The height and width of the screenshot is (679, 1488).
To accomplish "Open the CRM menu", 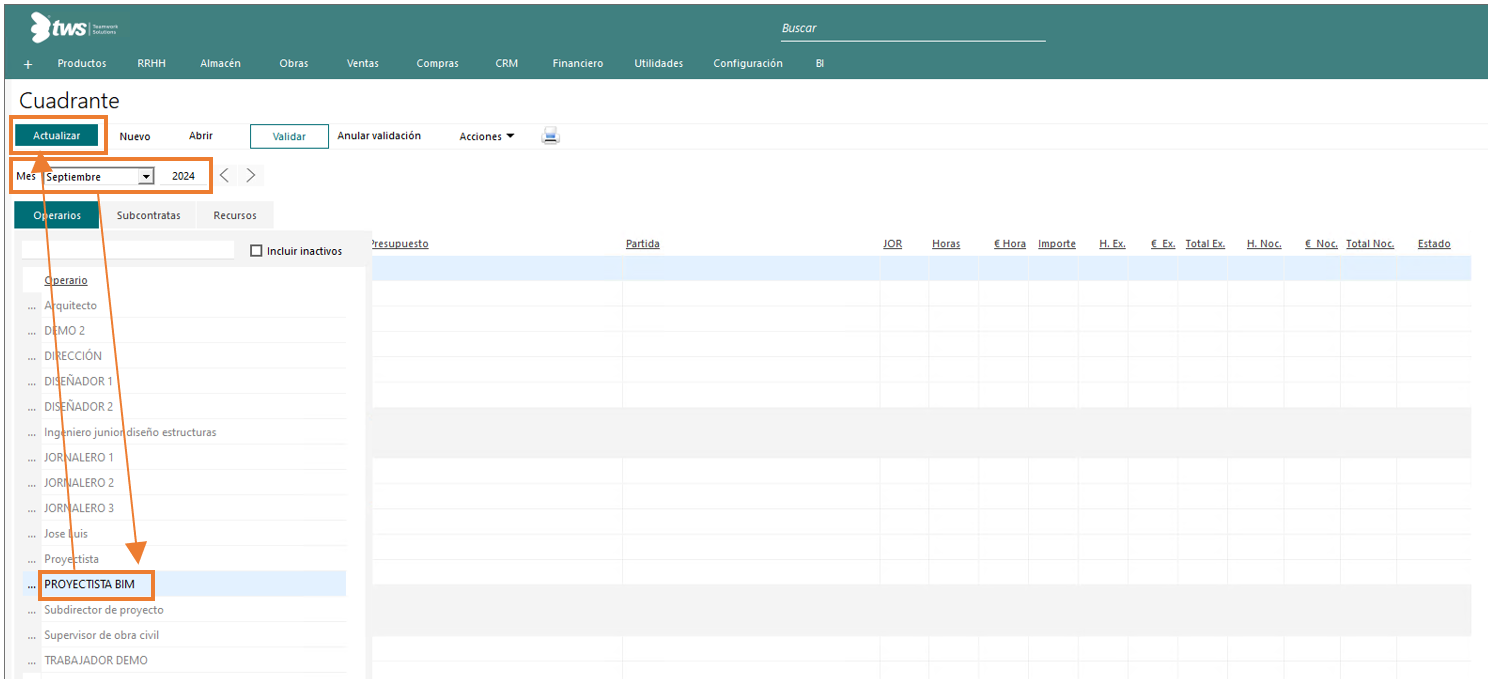I will coord(507,63).
